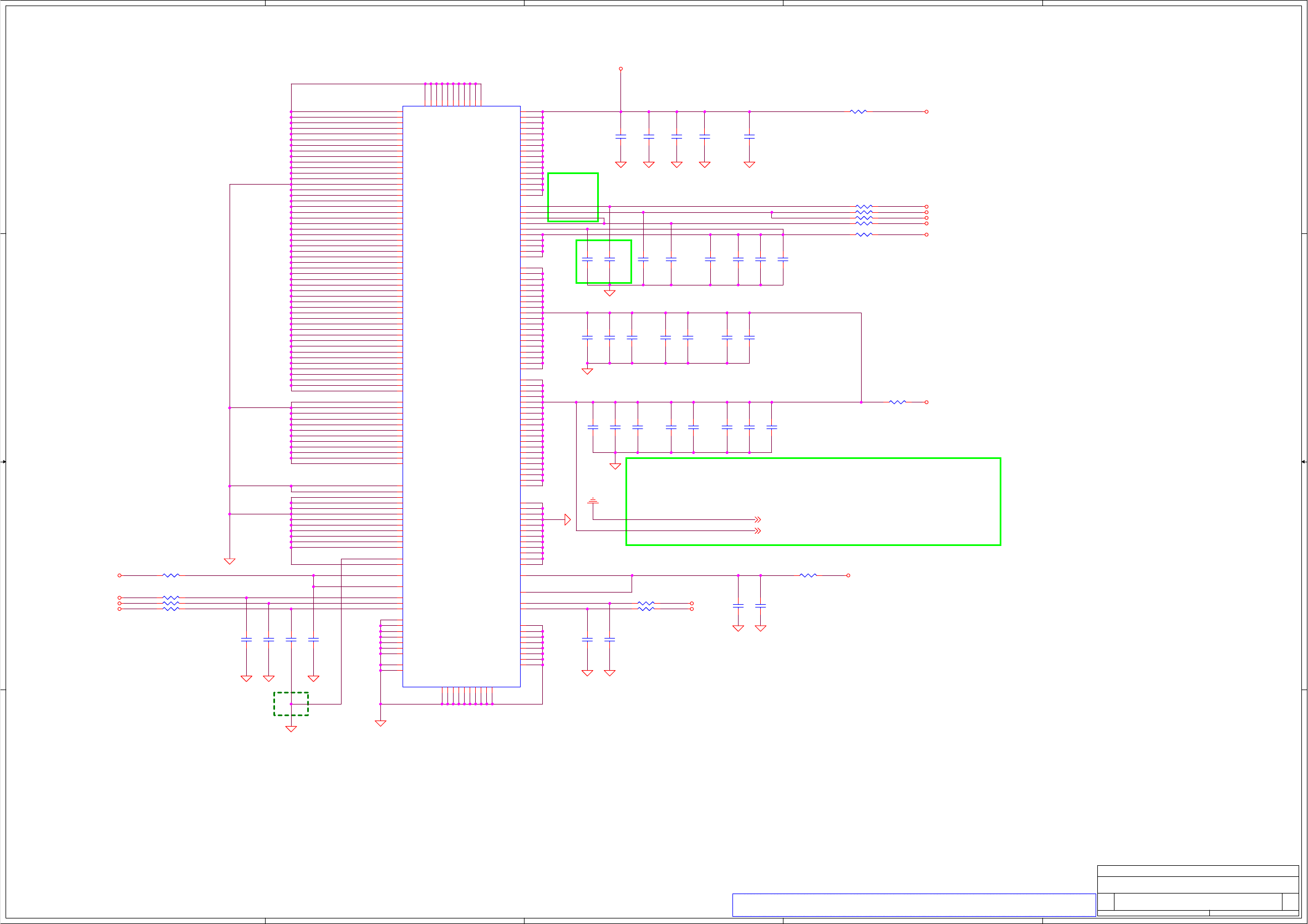
Task: Click the upper off-page connector double arrow
Action: click(757, 519)
